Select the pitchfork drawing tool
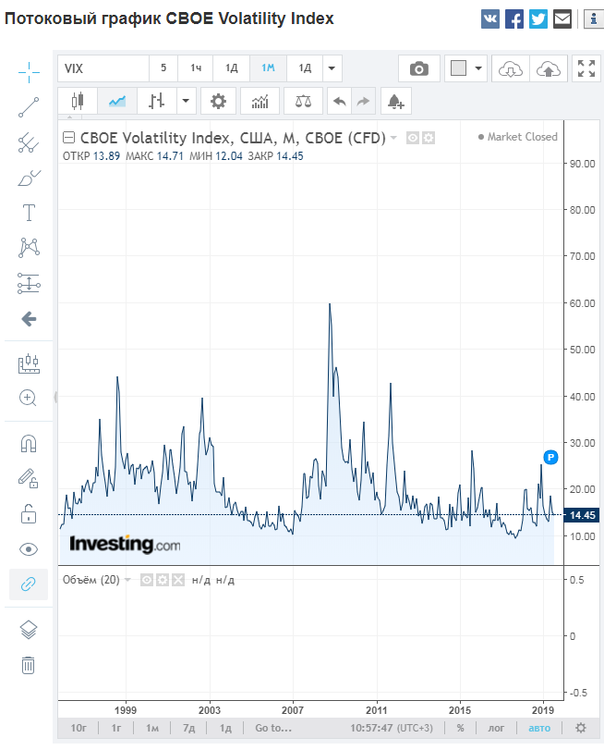Image resolution: width=604 pixels, height=750 pixels. [29, 143]
